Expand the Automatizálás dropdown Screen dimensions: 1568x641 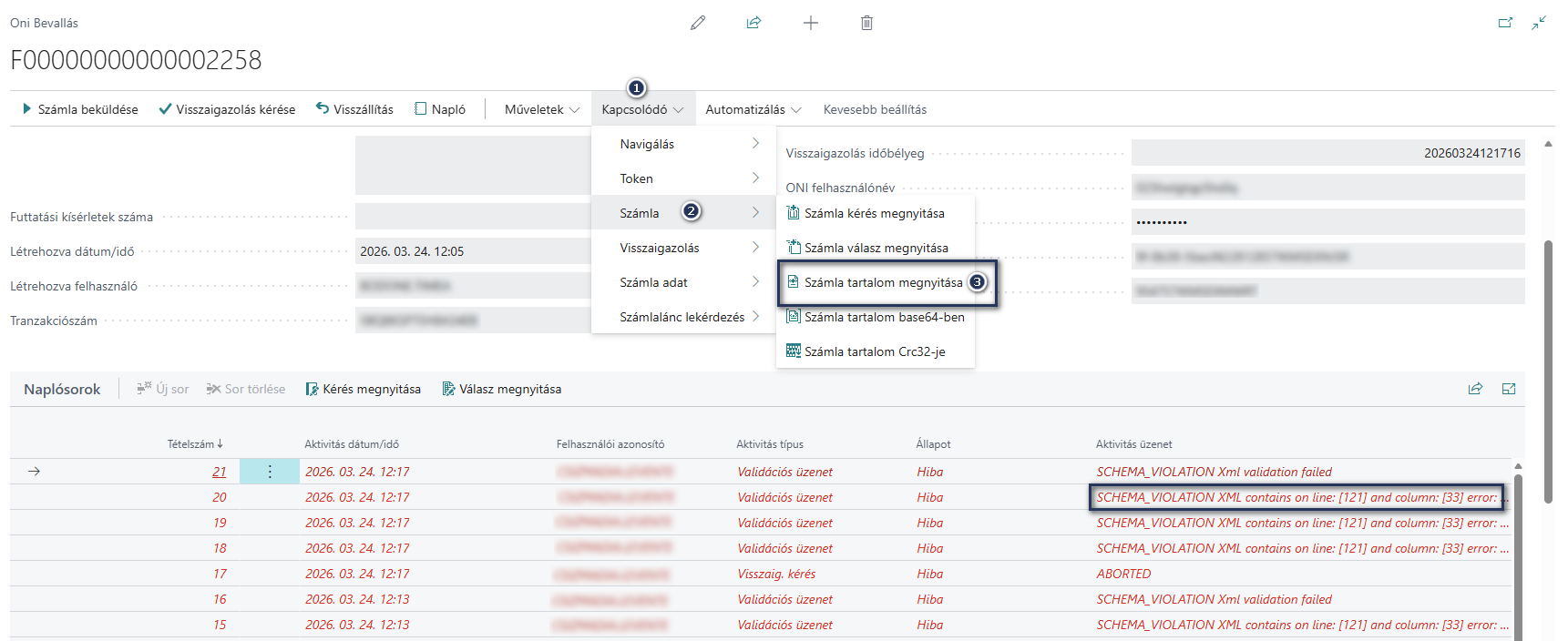click(753, 109)
